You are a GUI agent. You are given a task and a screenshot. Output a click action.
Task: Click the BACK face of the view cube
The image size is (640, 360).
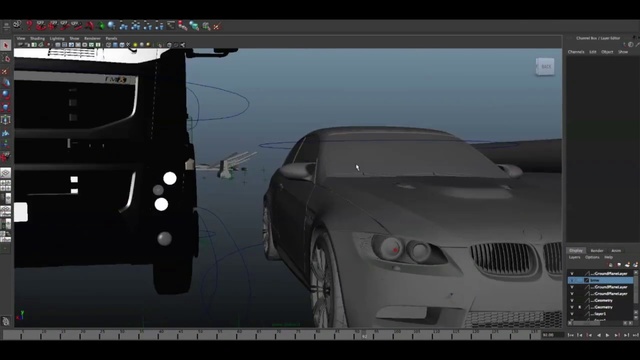tap(545, 67)
